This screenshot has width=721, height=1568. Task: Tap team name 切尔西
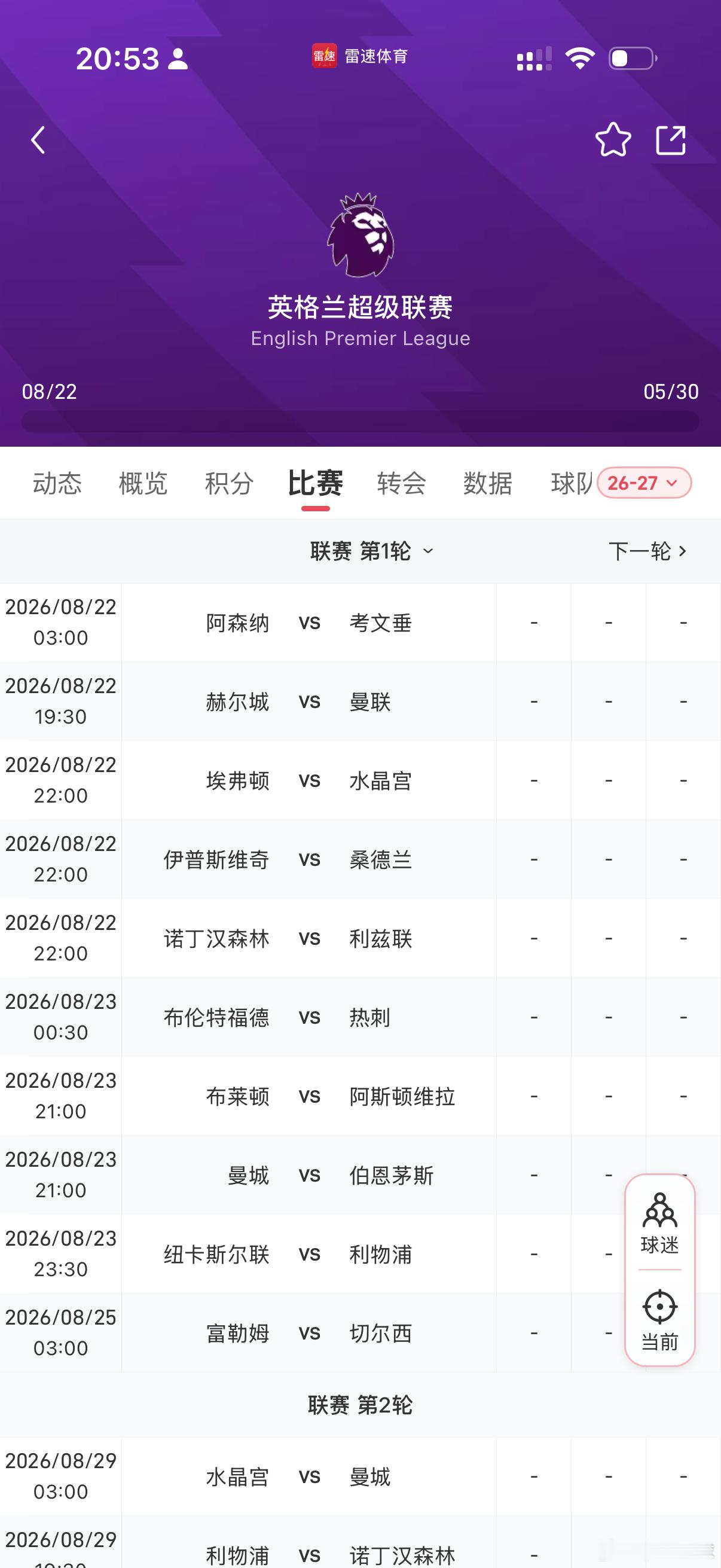[381, 1333]
